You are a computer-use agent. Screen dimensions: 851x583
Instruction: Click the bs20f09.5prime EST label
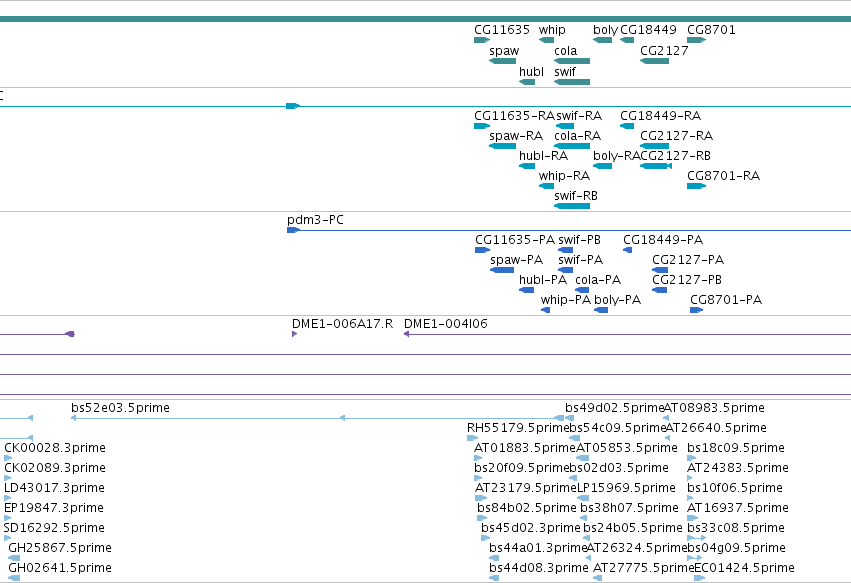(x=522, y=468)
